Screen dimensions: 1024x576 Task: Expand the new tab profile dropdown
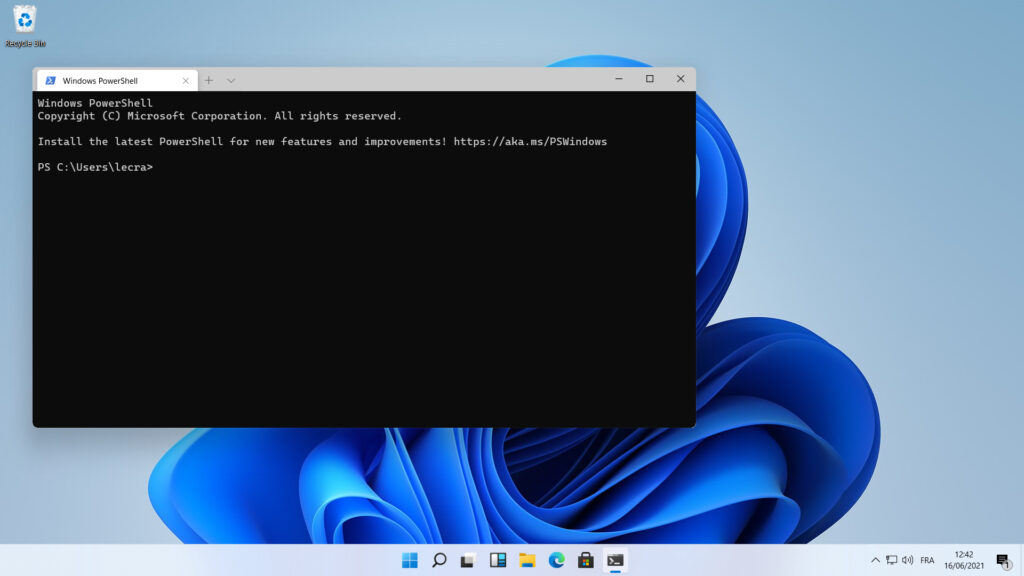coord(231,80)
